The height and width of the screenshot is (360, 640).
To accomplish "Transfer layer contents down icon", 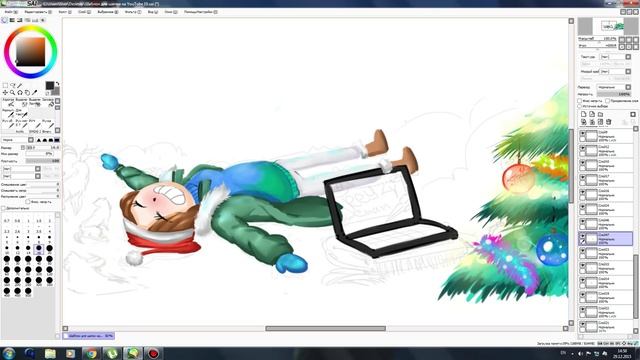I will [584, 122].
